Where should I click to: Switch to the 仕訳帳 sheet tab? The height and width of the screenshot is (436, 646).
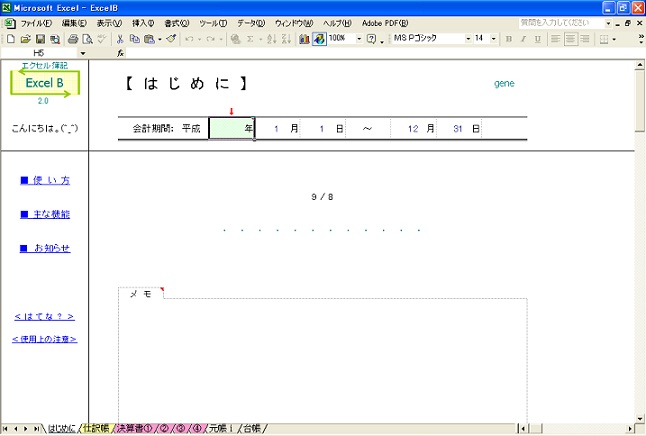coord(96,429)
